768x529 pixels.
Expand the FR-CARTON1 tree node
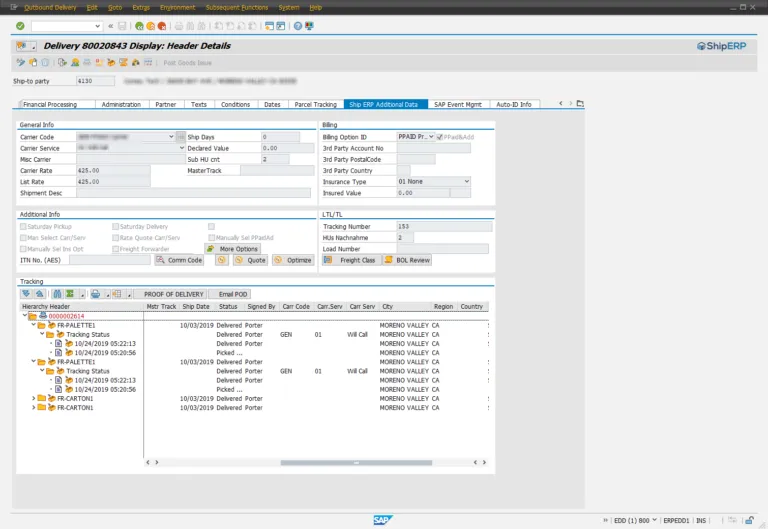point(34,399)
